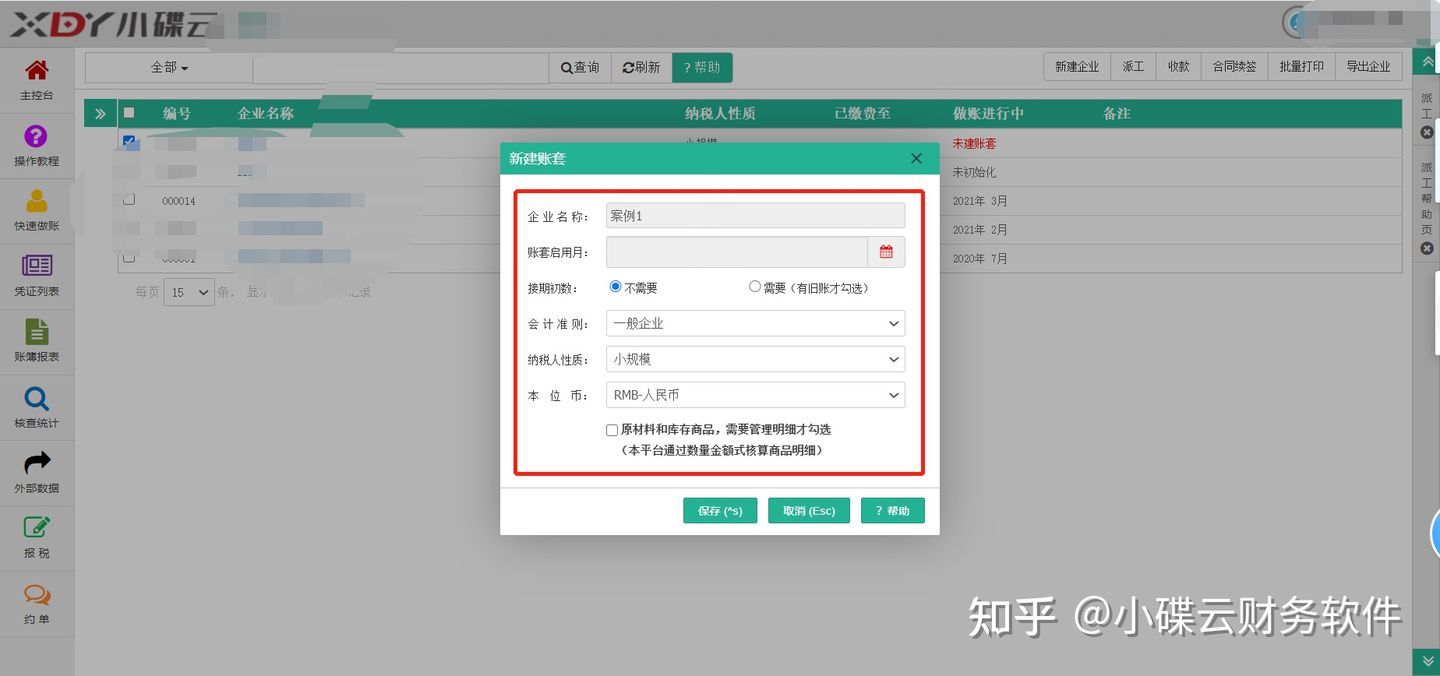
Task: Click 新建企业 toolbar item
Action: point(1077,67)
